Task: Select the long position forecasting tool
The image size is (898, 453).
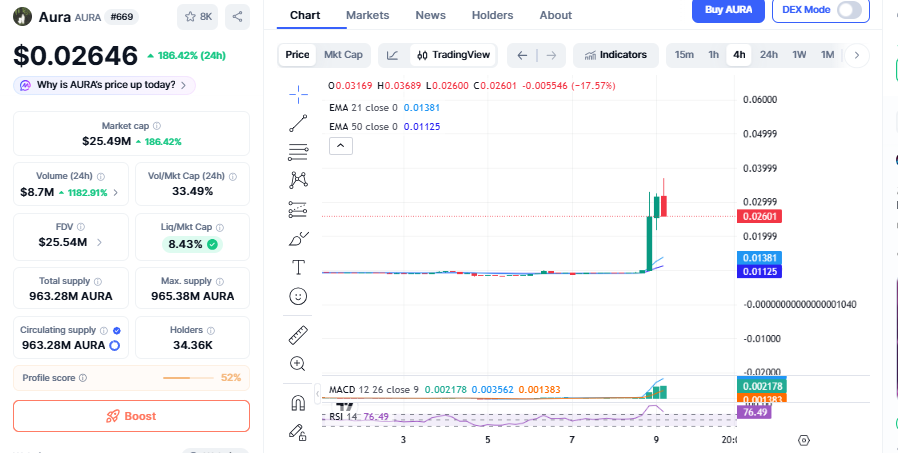Action: click(298, 210)
